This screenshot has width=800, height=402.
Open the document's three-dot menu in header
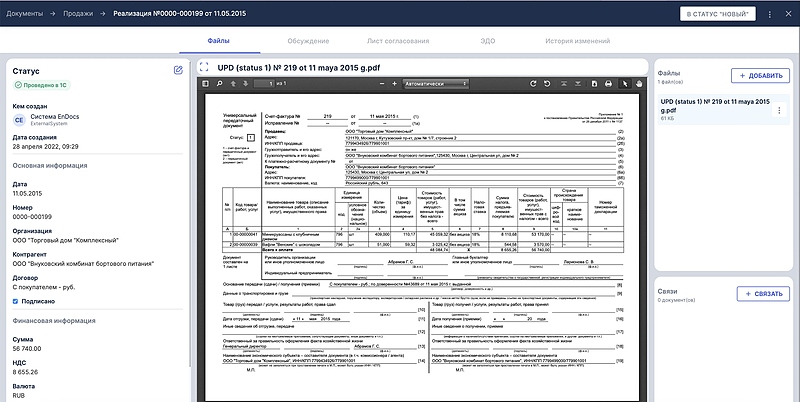[783, 14]
